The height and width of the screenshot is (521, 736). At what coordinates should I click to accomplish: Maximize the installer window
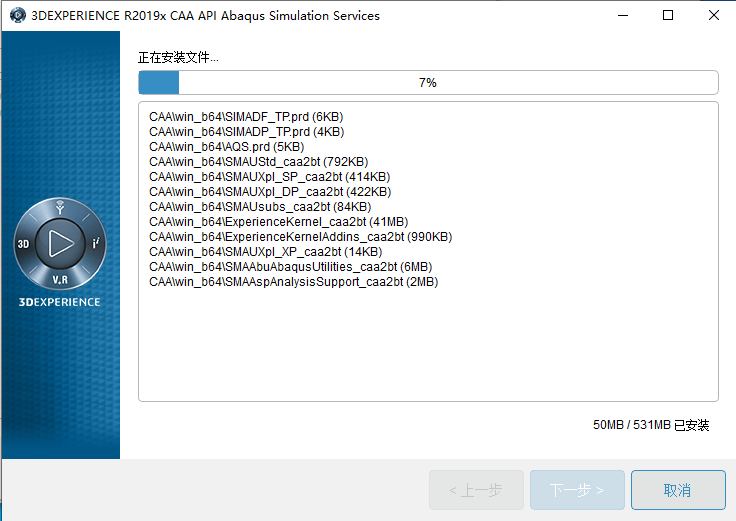667,15
